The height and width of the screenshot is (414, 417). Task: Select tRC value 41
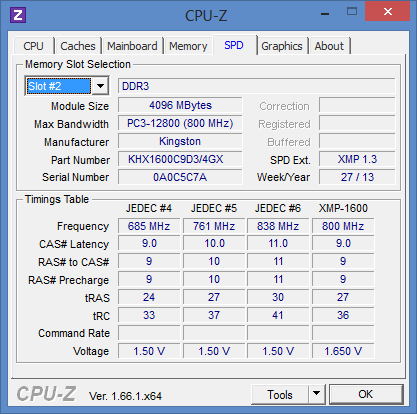[278, 315]
